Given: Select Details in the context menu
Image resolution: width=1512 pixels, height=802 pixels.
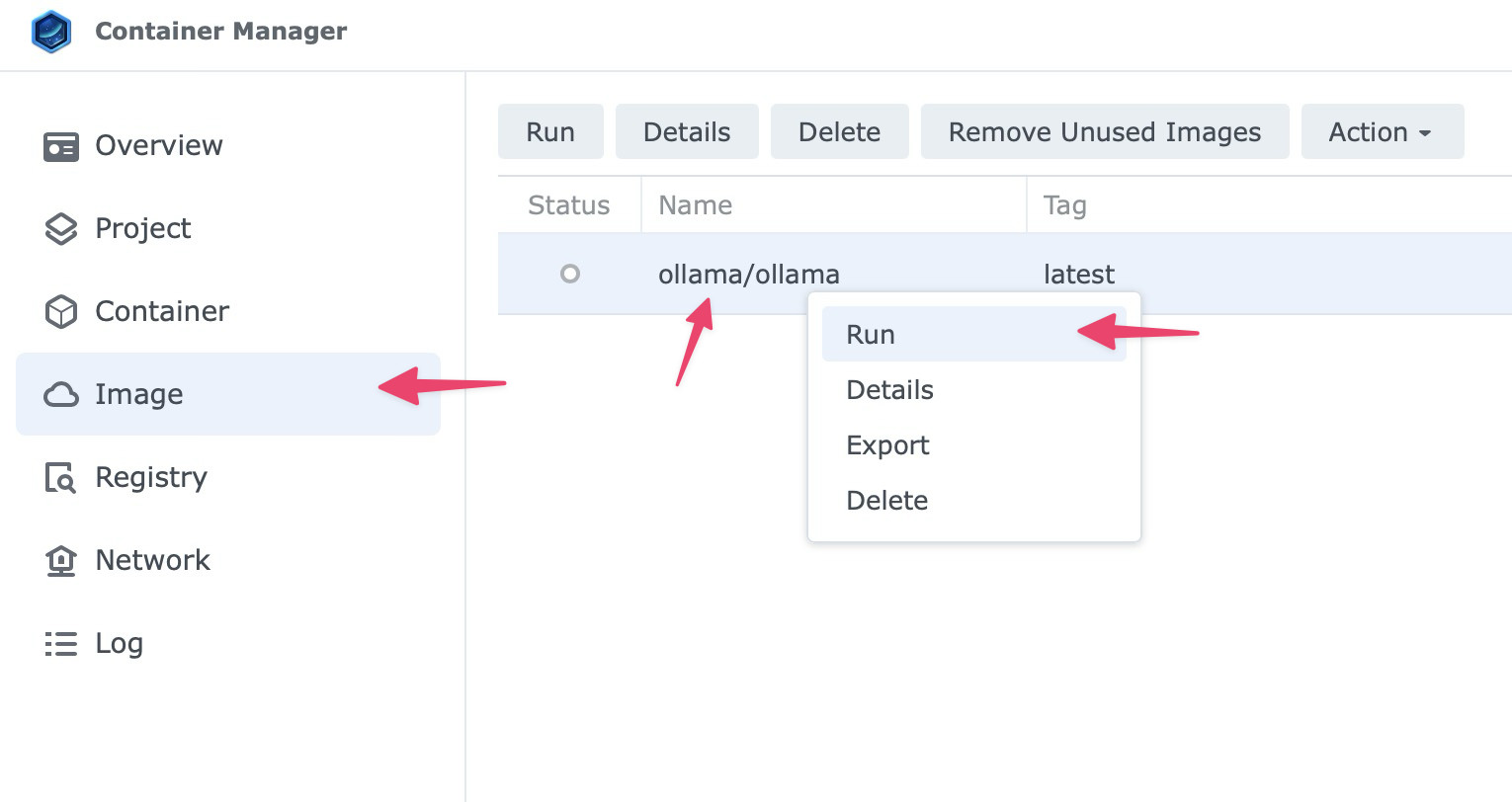Looking at the screenshot, I should click(889, 390).
